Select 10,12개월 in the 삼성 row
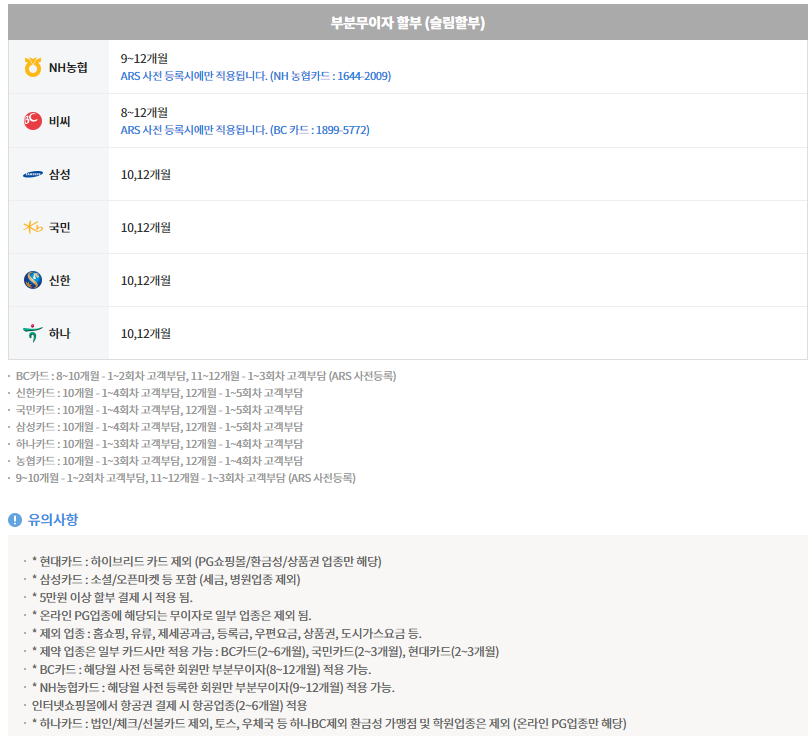Screen dimensions: 812x736 pos(146,175)
